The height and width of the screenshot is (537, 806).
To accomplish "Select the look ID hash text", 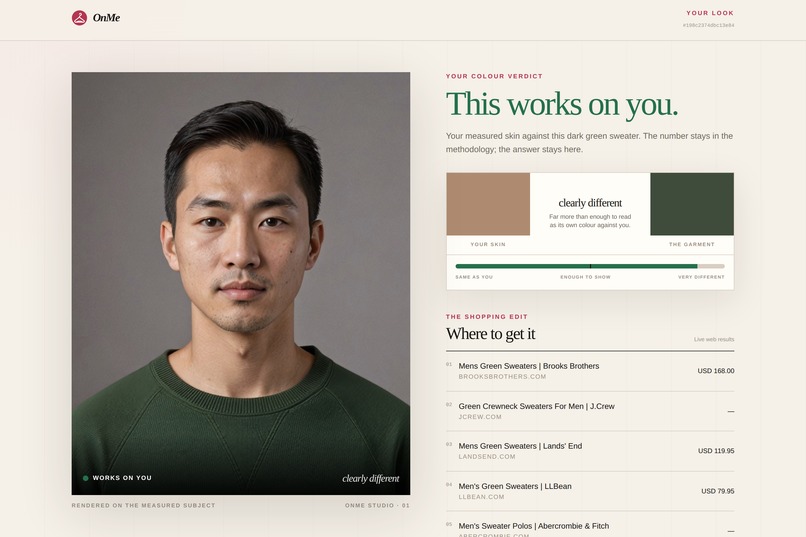I will pos(708,25).
